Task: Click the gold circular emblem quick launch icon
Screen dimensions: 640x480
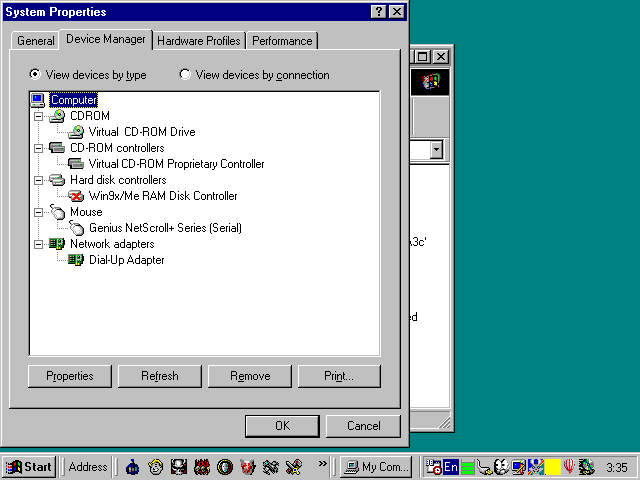Action: click(x=225, y=467)
